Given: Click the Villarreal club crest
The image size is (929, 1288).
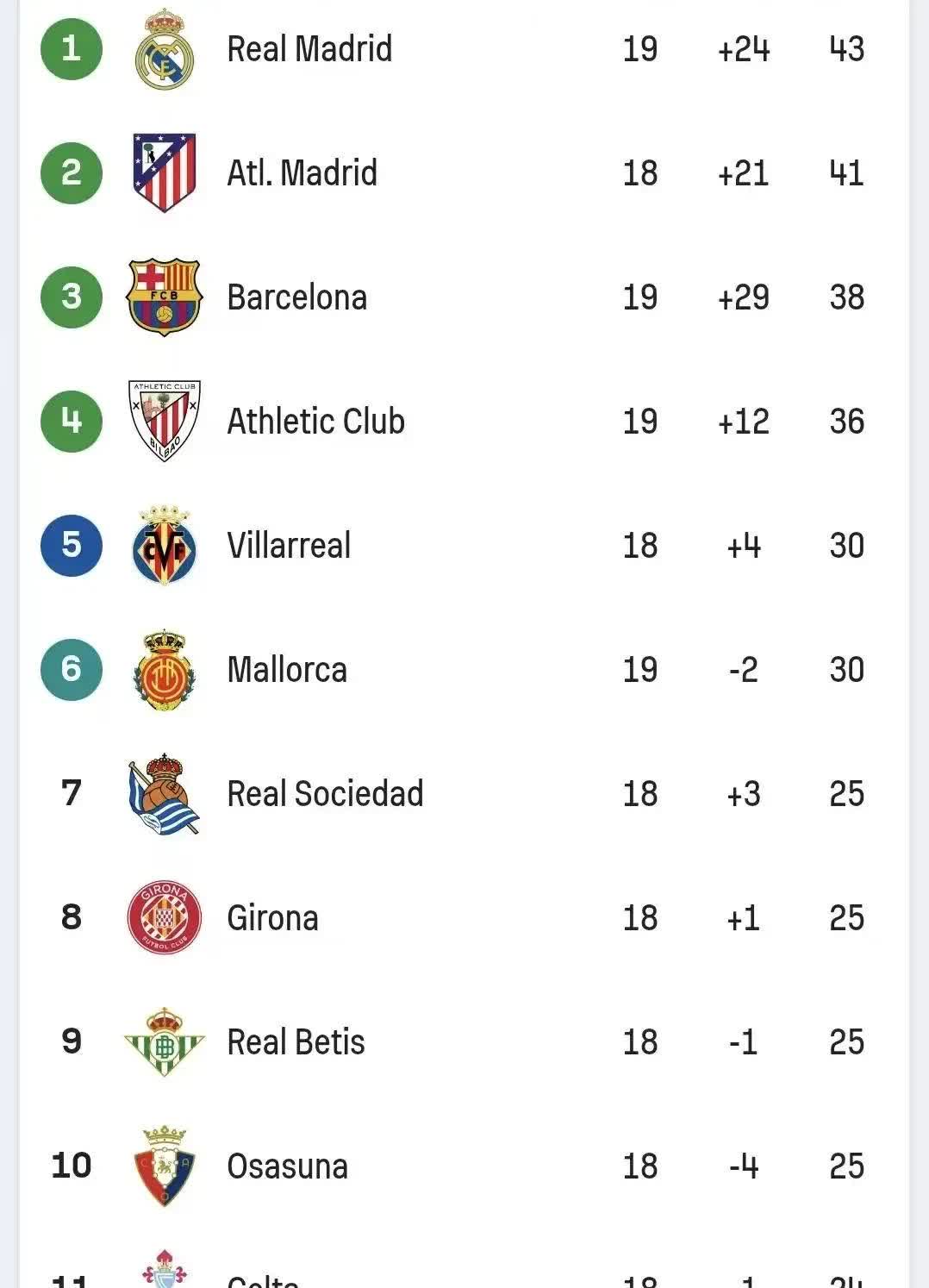Looking at the screenshot, I should point(164,545).
